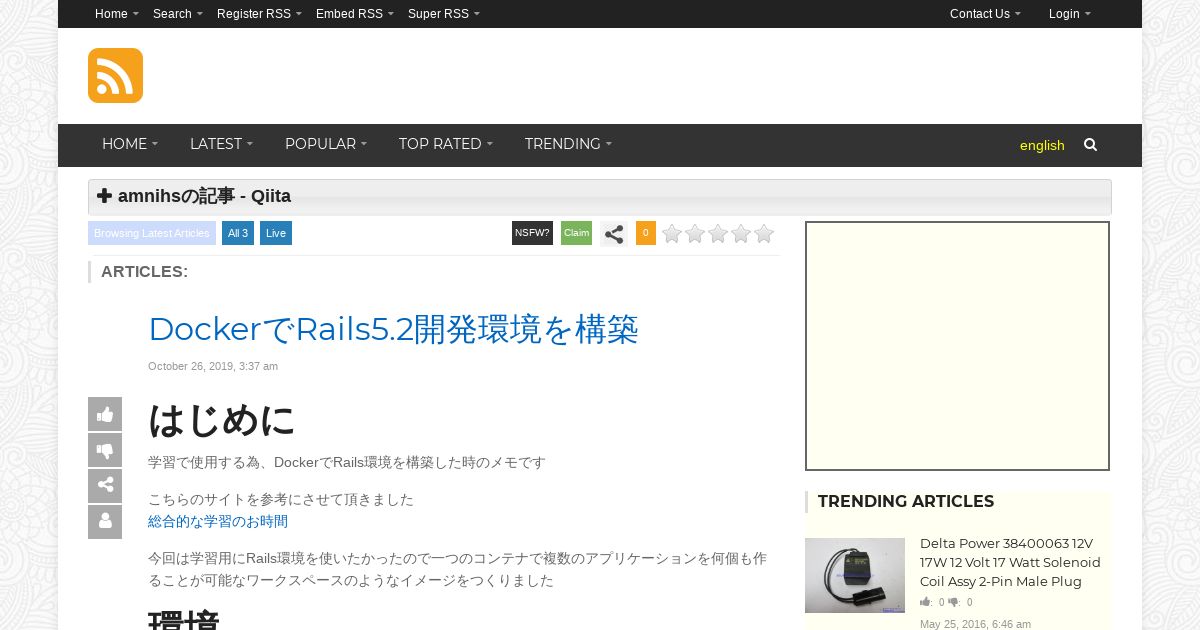
Task: Click the thumbs up icon beside the article
Action: 105,414
